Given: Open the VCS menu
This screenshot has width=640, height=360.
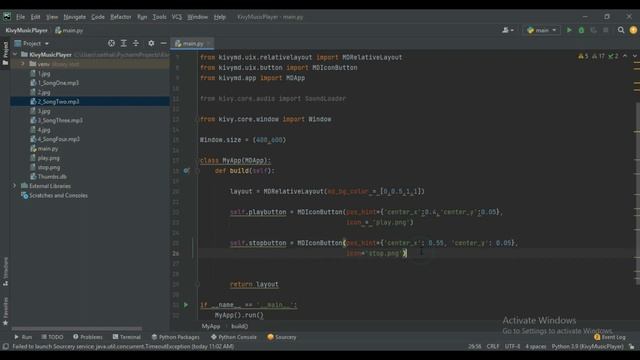Looking at the screenshot, I should 177,17.
